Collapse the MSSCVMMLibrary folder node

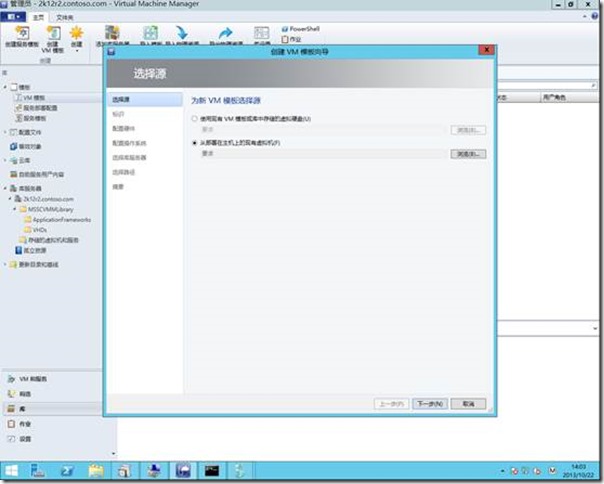[x=15, y=209]
